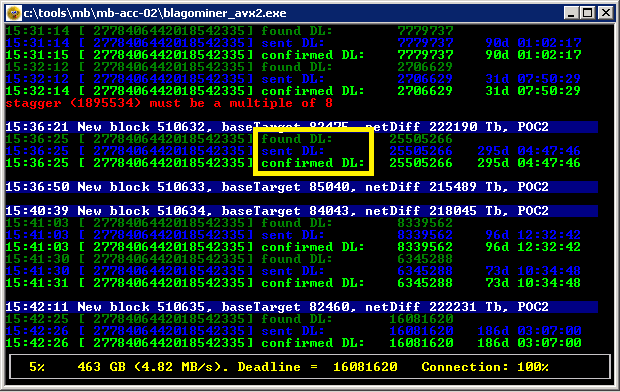Click the 15:42:26 confirmed DL 16081620 line
The height and width of the screenshot is (392, 620).
click(x=293, y=343)
